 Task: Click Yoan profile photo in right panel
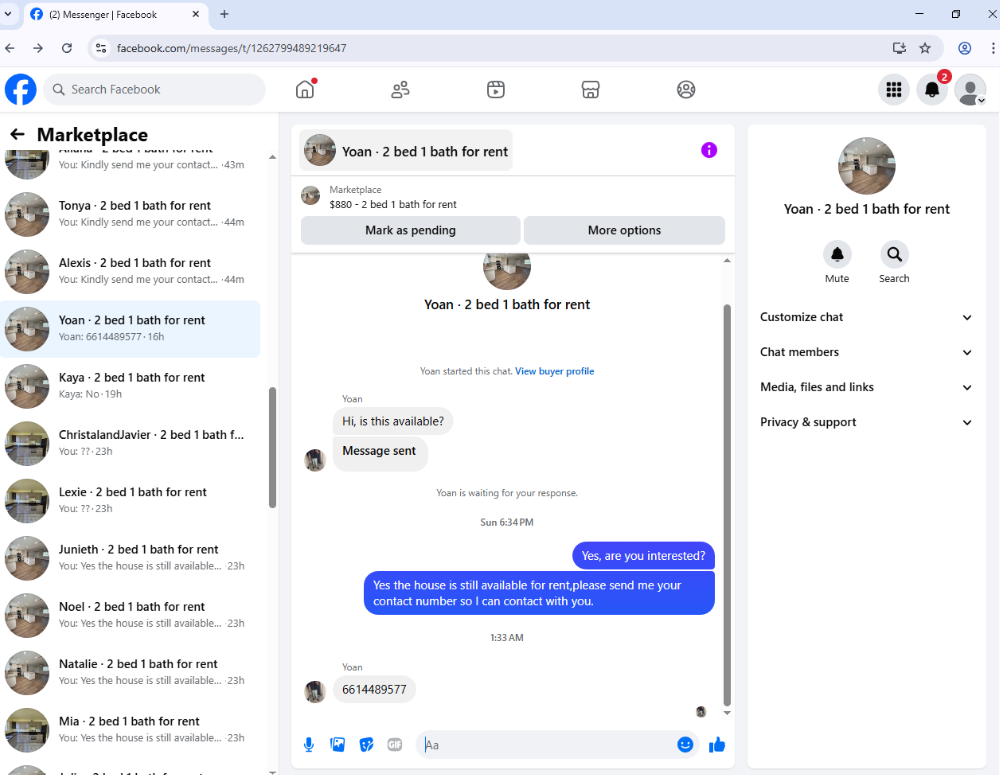click(866, 166)
